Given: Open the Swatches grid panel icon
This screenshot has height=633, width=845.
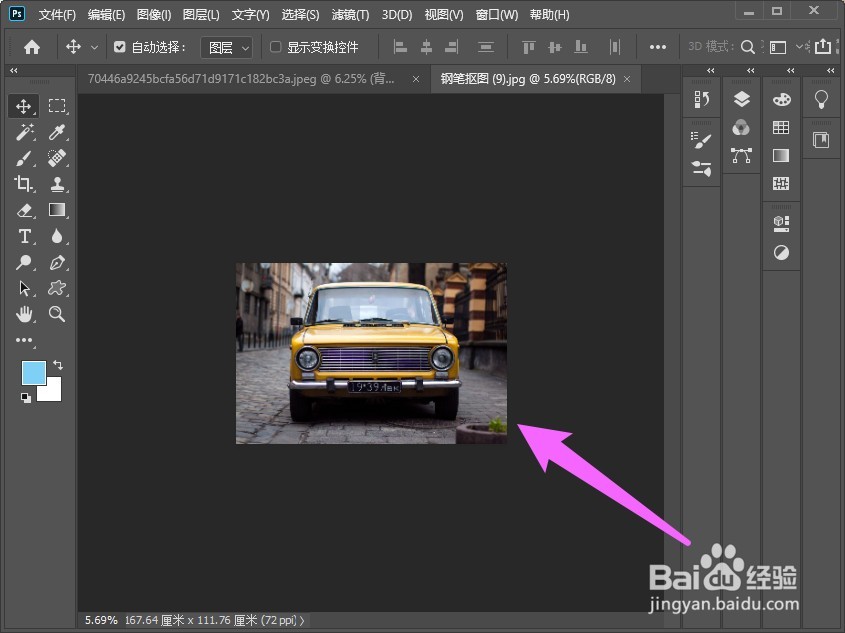Looking at the screenshot, I should coord(781,127).
